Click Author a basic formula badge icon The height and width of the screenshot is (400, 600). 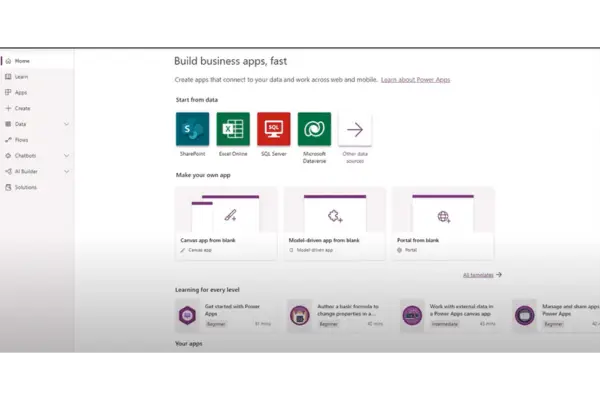(x=300, y=315)
